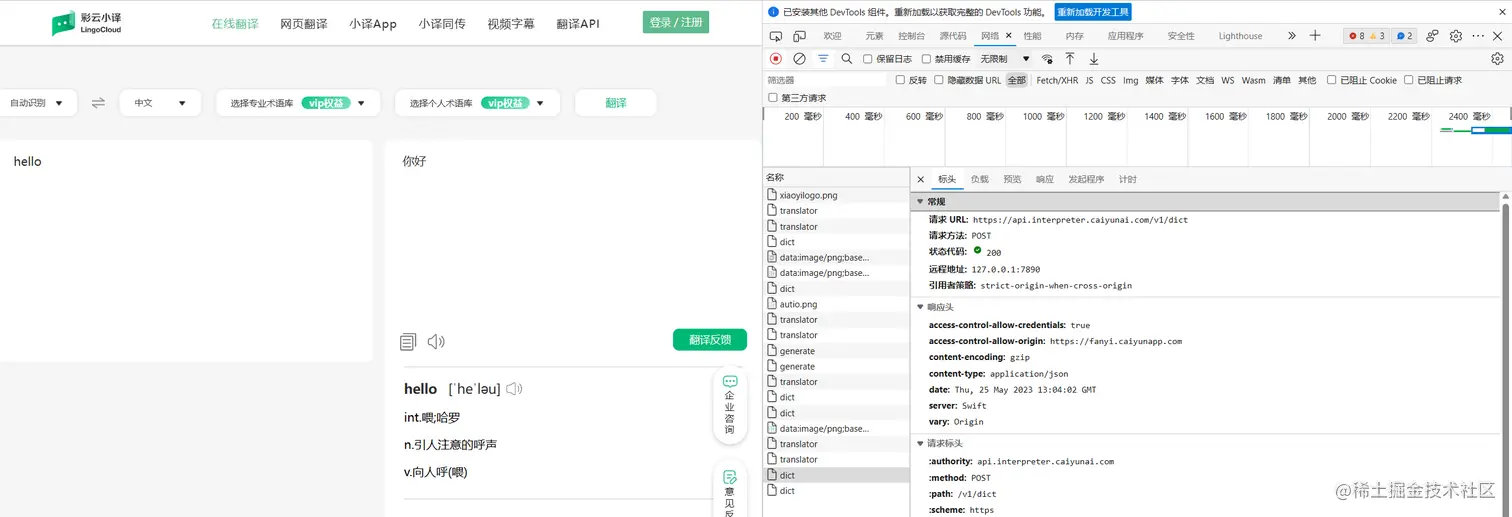The height and width of the screenshot is (517, 1512).
Task: Open the 选择个人术语库 dropdown
Action: [x=478, y=103]
